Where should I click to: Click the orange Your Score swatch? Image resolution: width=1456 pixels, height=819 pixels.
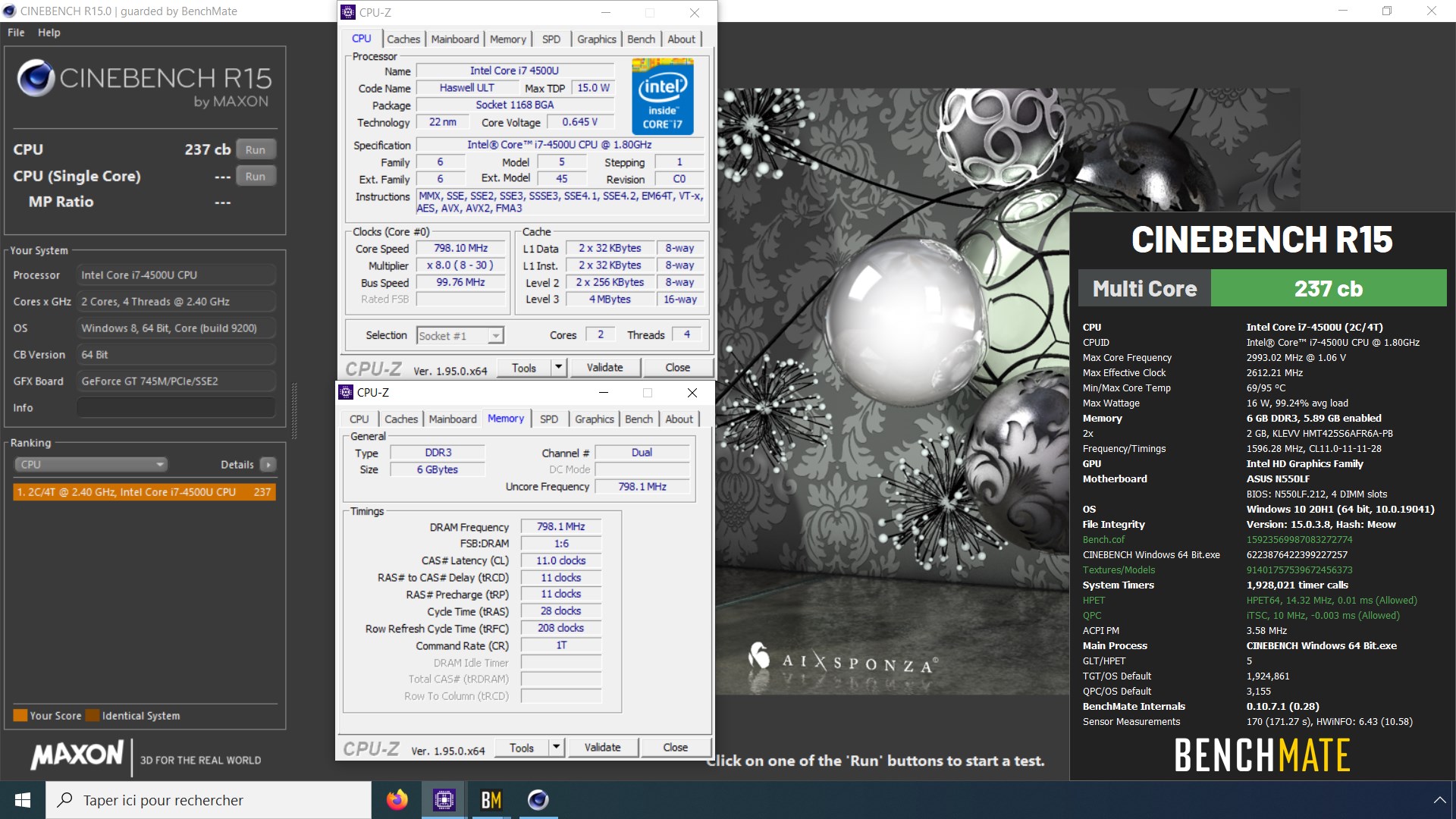[x=20, y=715]
